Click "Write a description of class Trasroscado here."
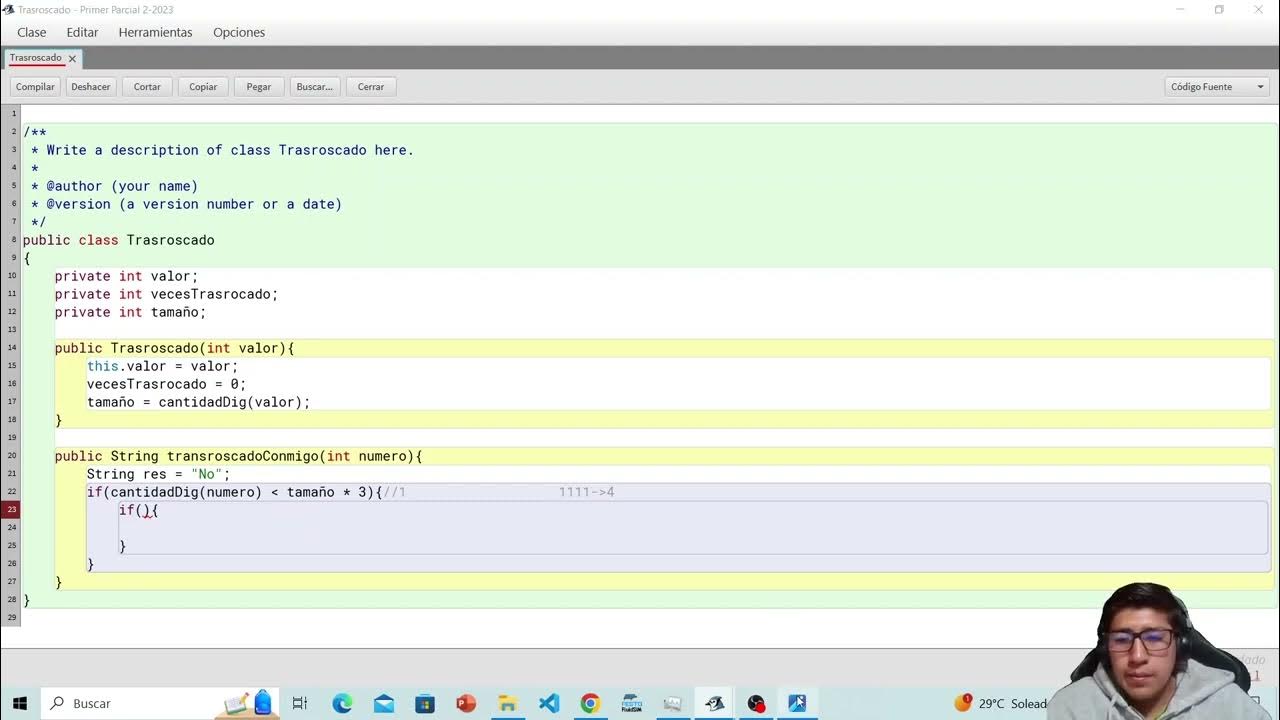1280x720 pixels. (230, 150)
